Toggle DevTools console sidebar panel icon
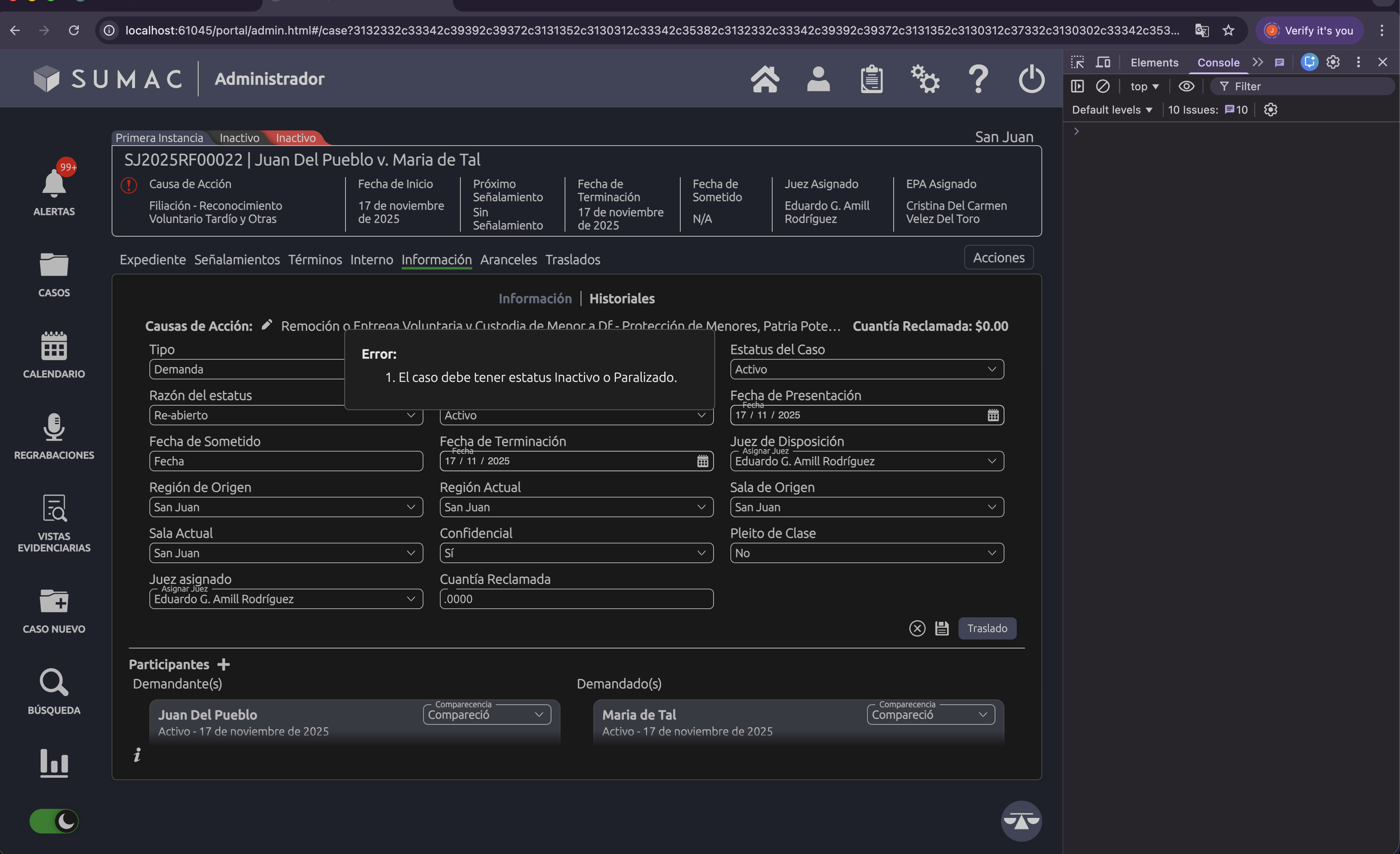Screen dimensions: 1400x854 coord(1077,86)
